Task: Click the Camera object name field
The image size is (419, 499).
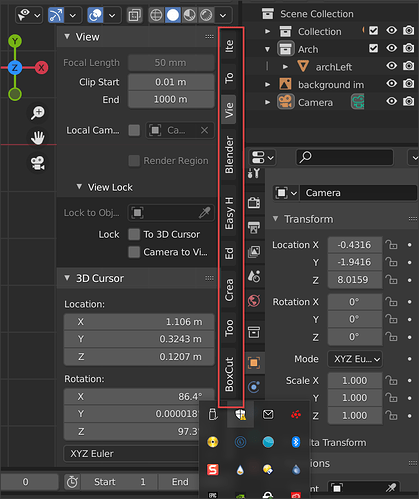Action: [358, 193]
